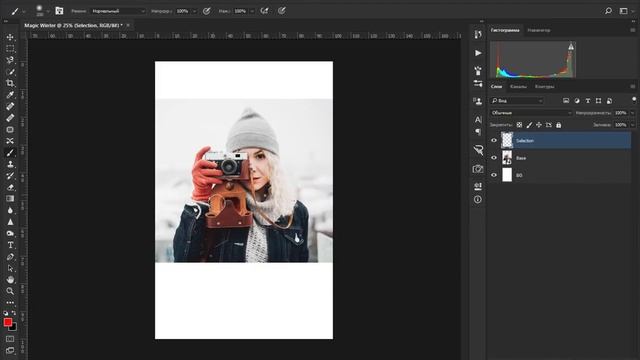The height and width of the screenshot is (360, 640).
Task: Select the Zoom tool
Action: pos(10,291)
